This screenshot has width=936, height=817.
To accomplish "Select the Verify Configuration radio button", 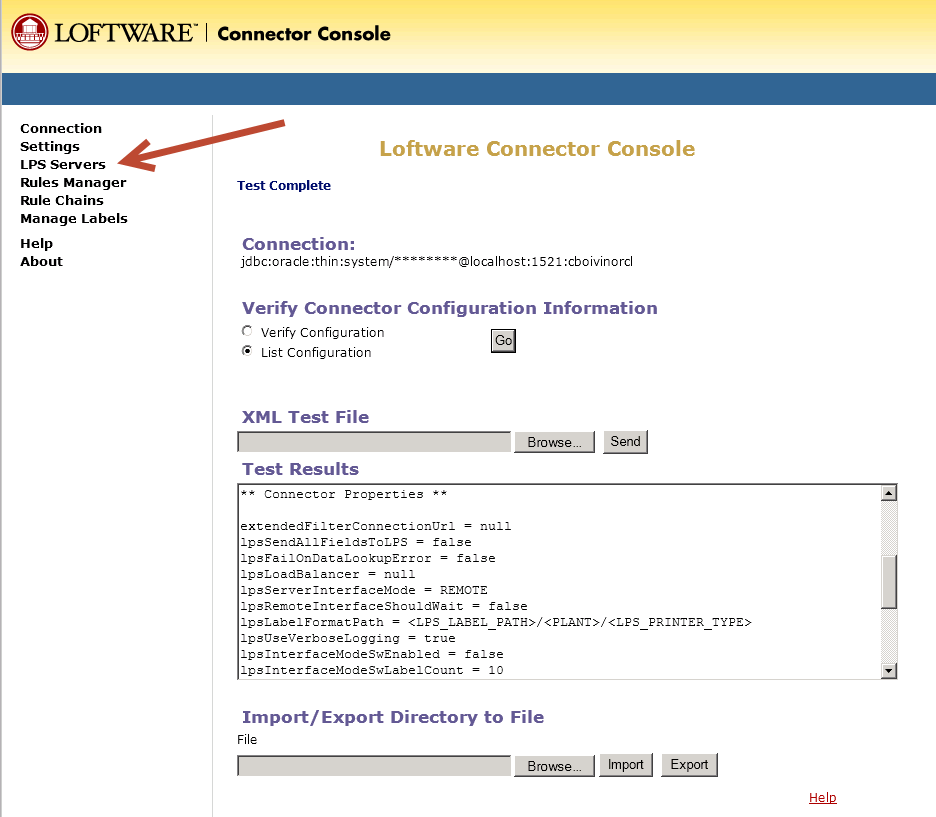I will 247,331.
